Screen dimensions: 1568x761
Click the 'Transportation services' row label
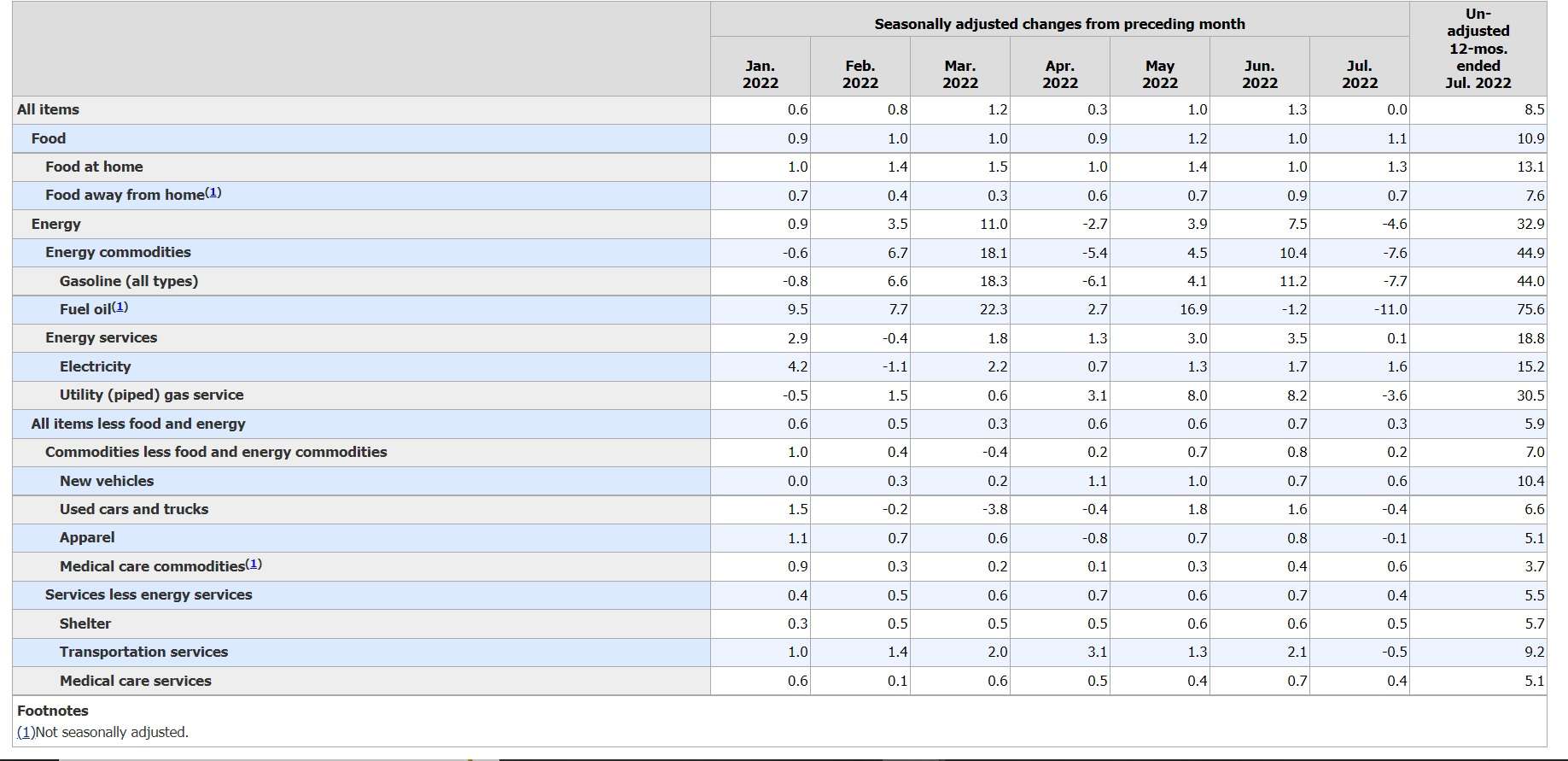[x=143, y=652]
